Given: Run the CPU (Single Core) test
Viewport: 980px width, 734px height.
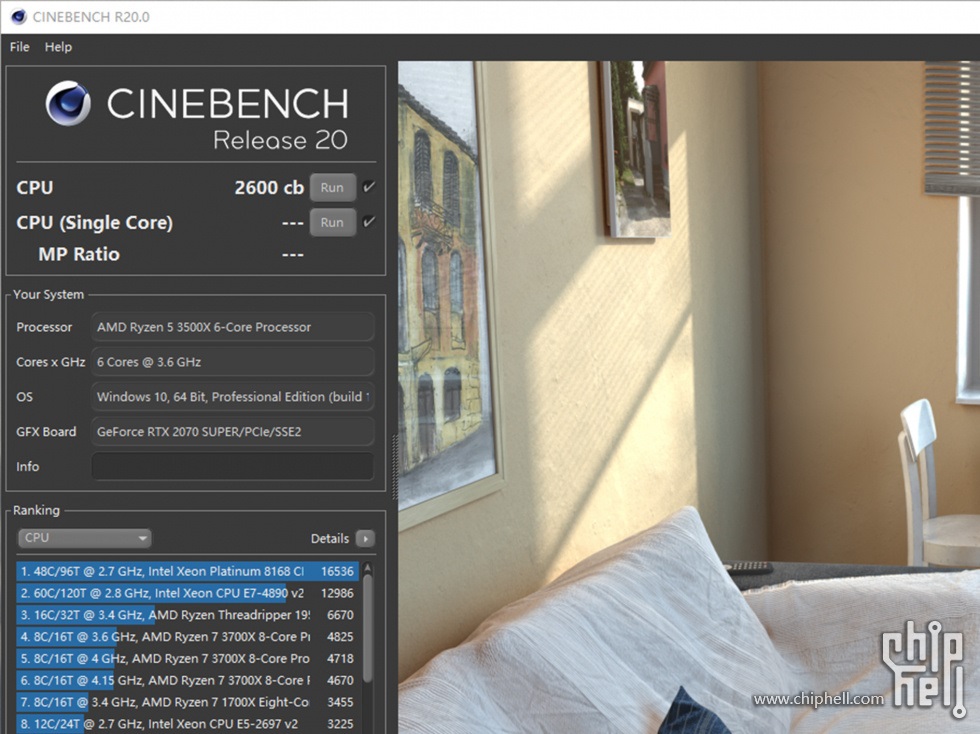Looking at the screenshot, I should coord(332,223).
